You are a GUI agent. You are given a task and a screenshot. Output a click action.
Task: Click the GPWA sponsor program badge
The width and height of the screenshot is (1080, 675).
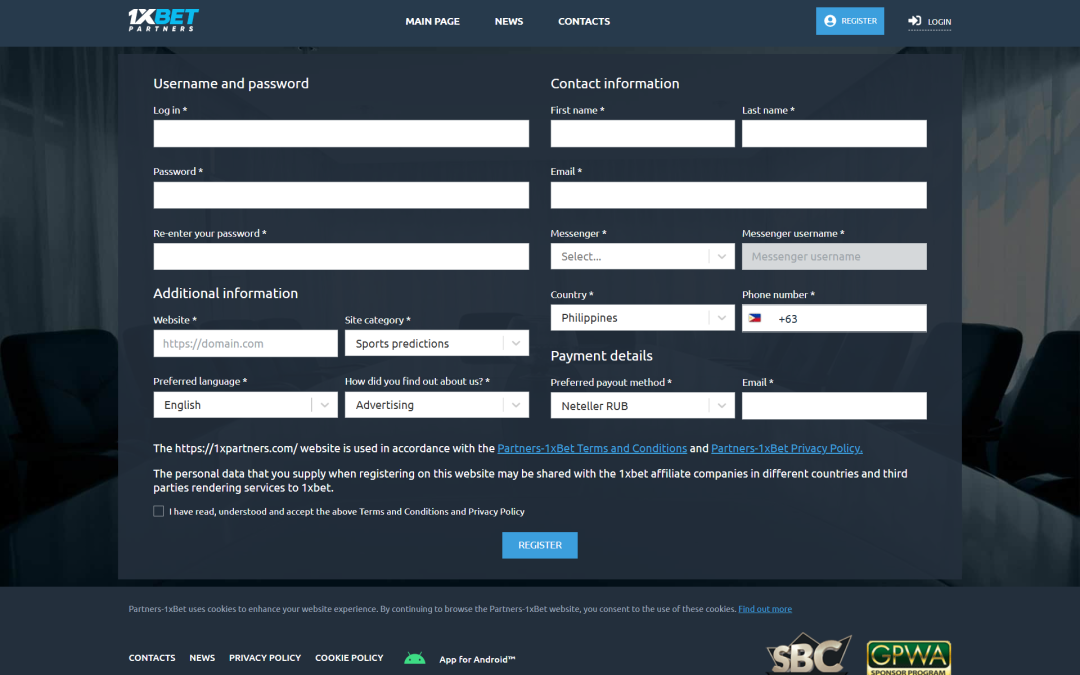point(908,658)
